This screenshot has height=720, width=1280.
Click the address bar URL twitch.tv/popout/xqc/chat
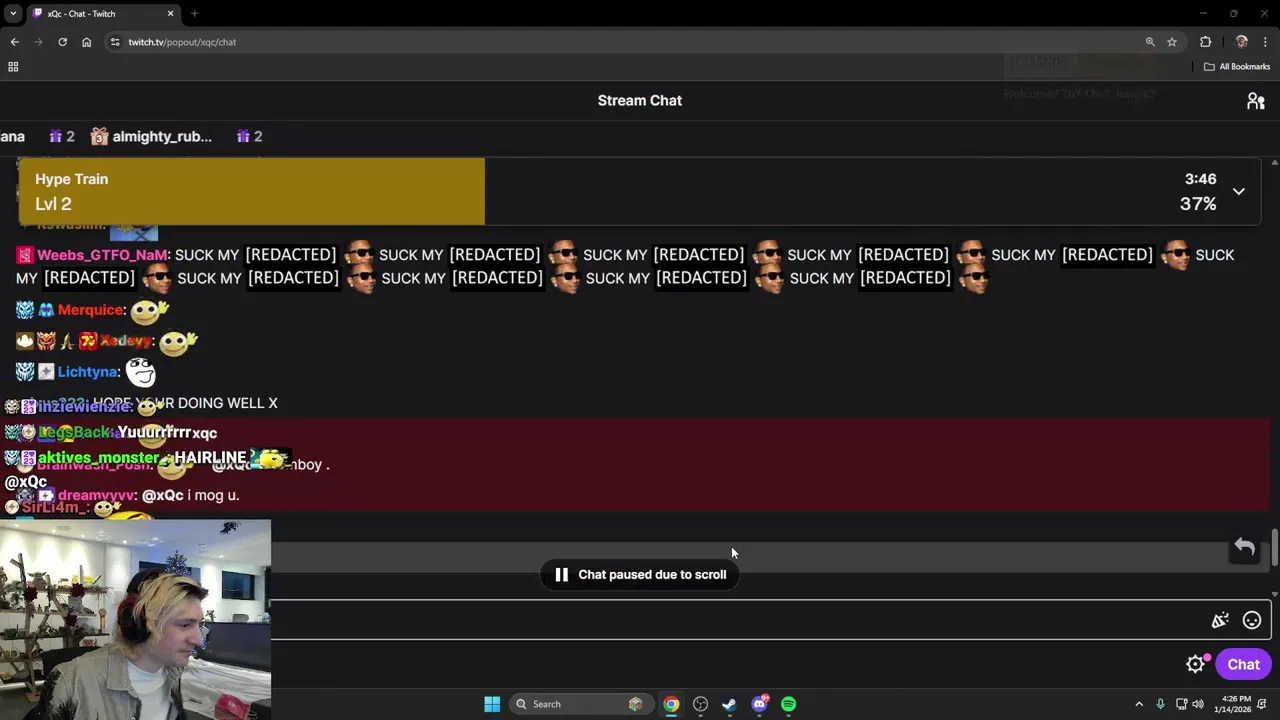182,42
